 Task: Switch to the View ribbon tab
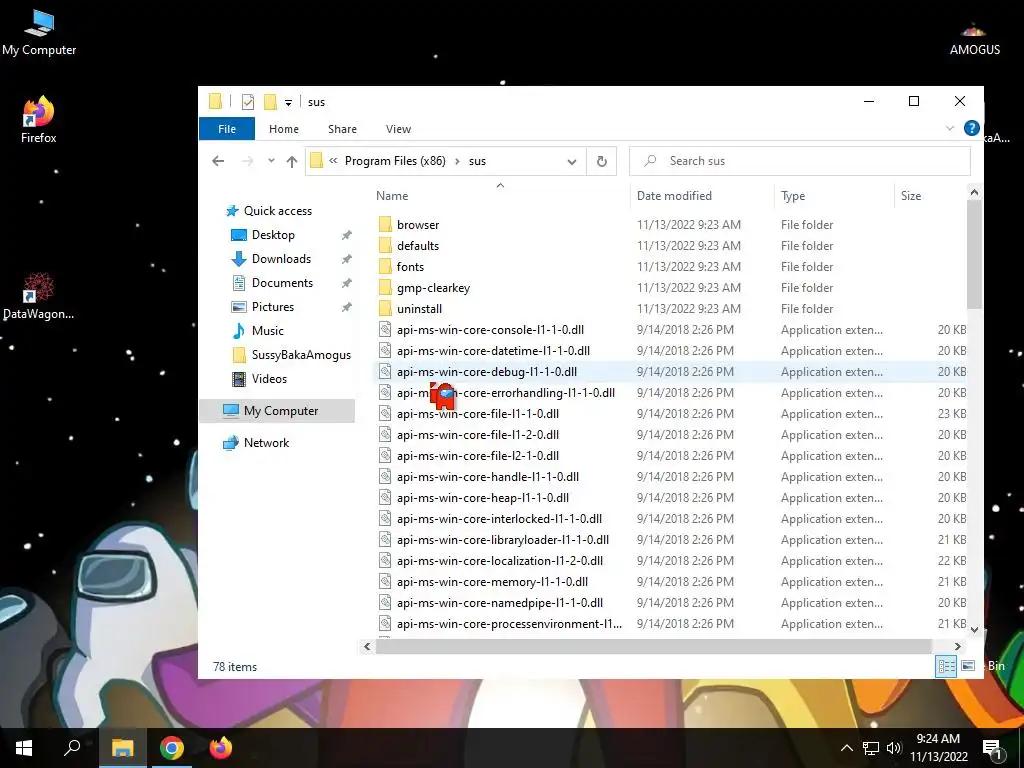click(398, 129)
